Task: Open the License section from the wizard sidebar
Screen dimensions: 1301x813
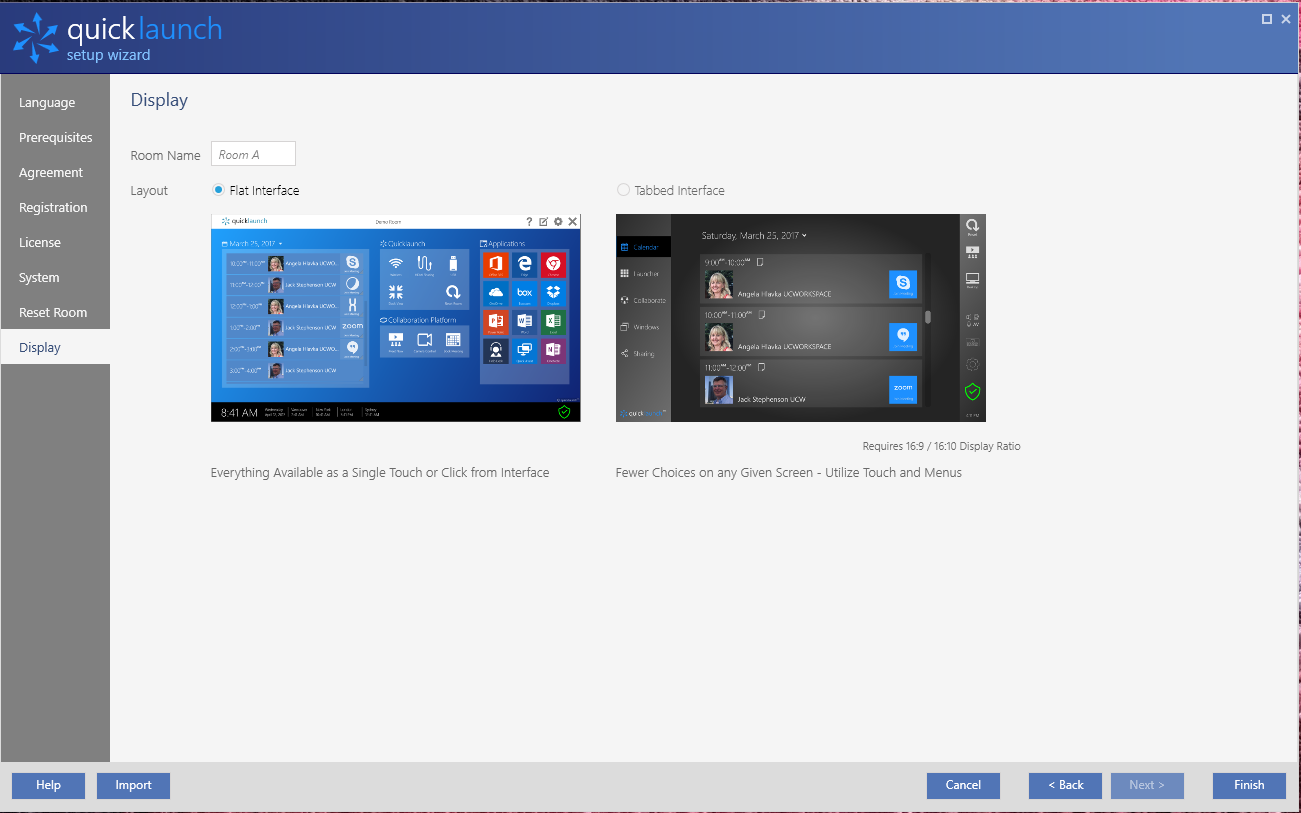Action: tap(40, 242)
